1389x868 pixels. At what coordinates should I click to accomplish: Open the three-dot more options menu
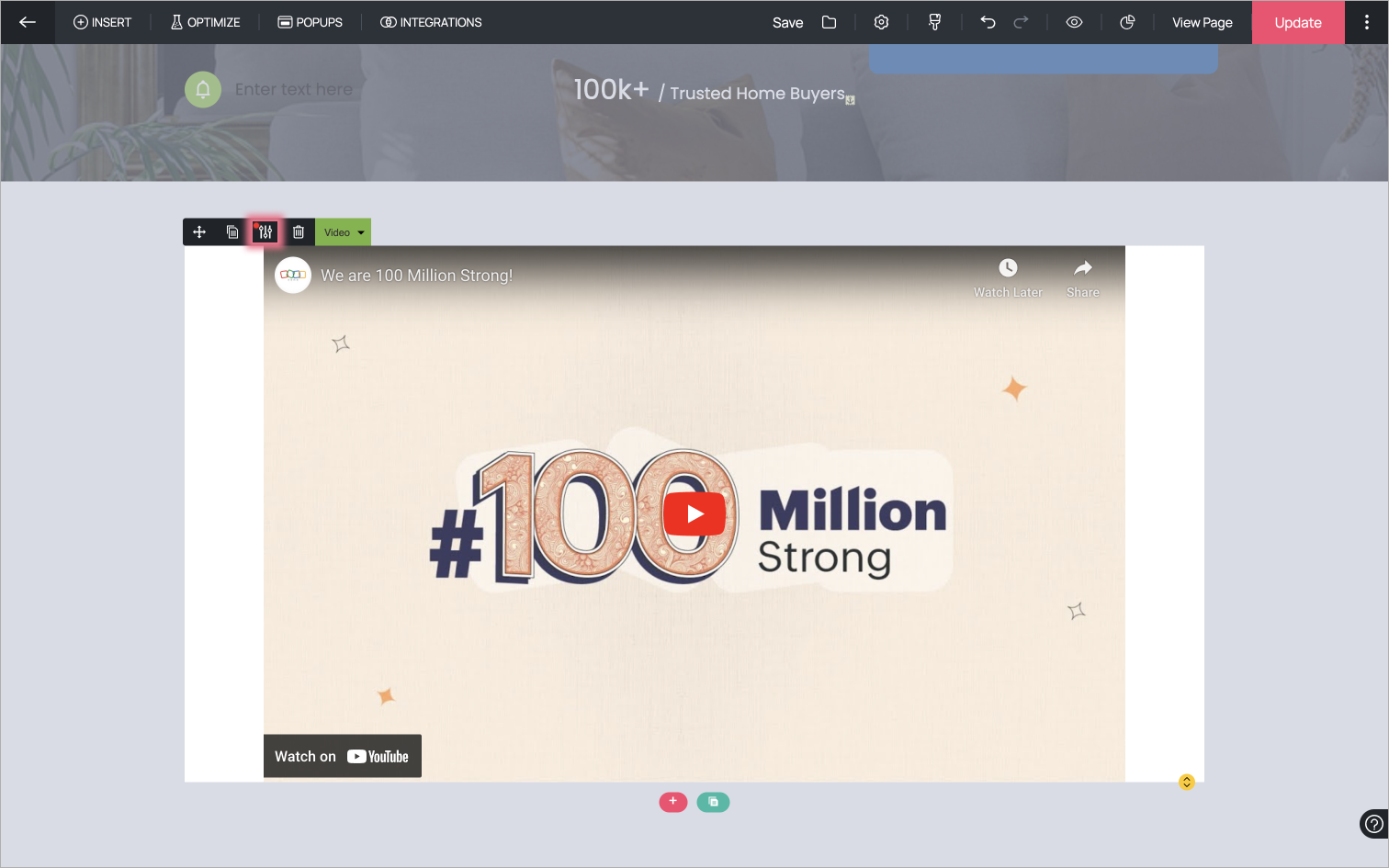pyautogui.click(x=1366, y=22)
